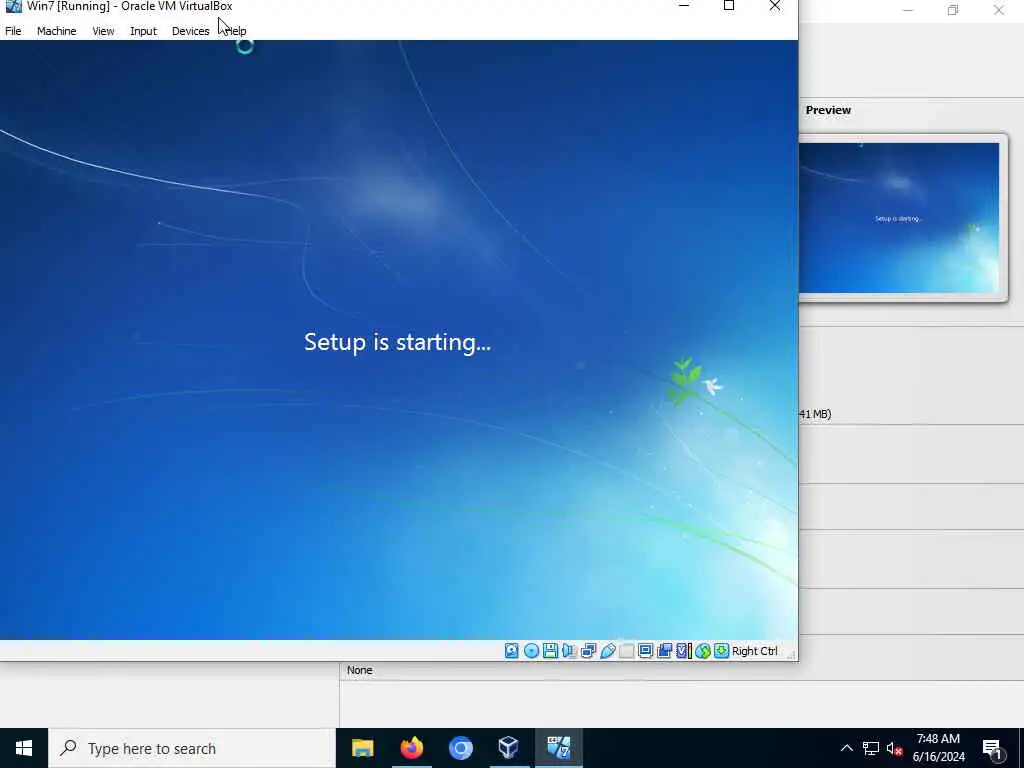The height and width of the screenshot is (768, 1024).
Task: Open Firefox from the taskbar
Action: tap(411, 748)
